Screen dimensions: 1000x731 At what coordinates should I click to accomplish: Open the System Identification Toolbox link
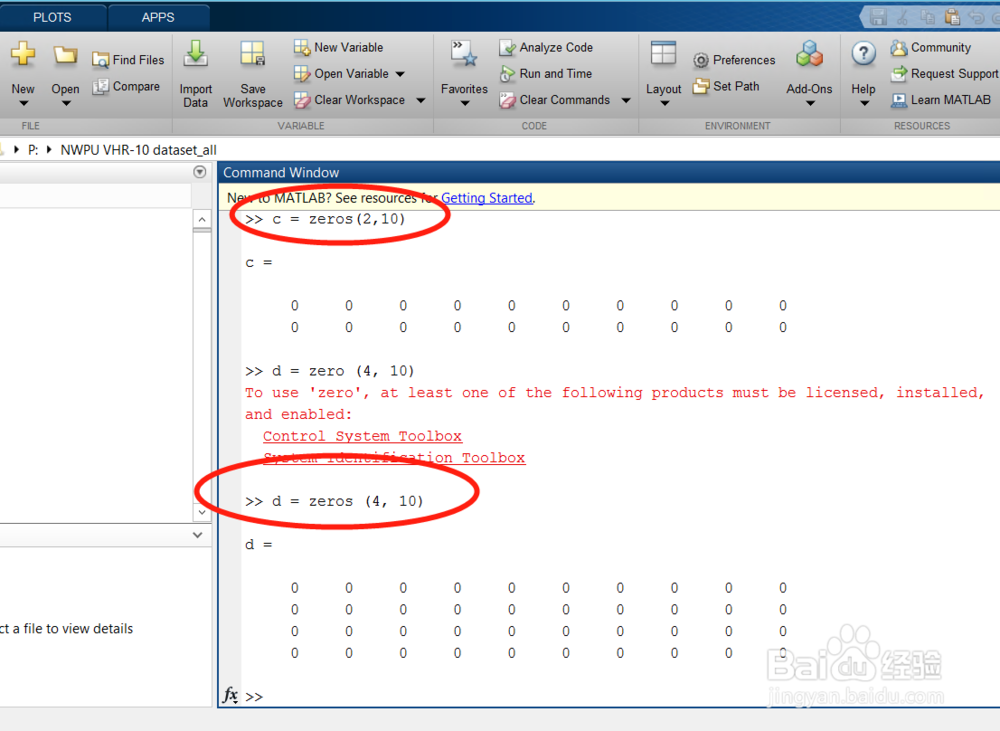coord(394,457)
